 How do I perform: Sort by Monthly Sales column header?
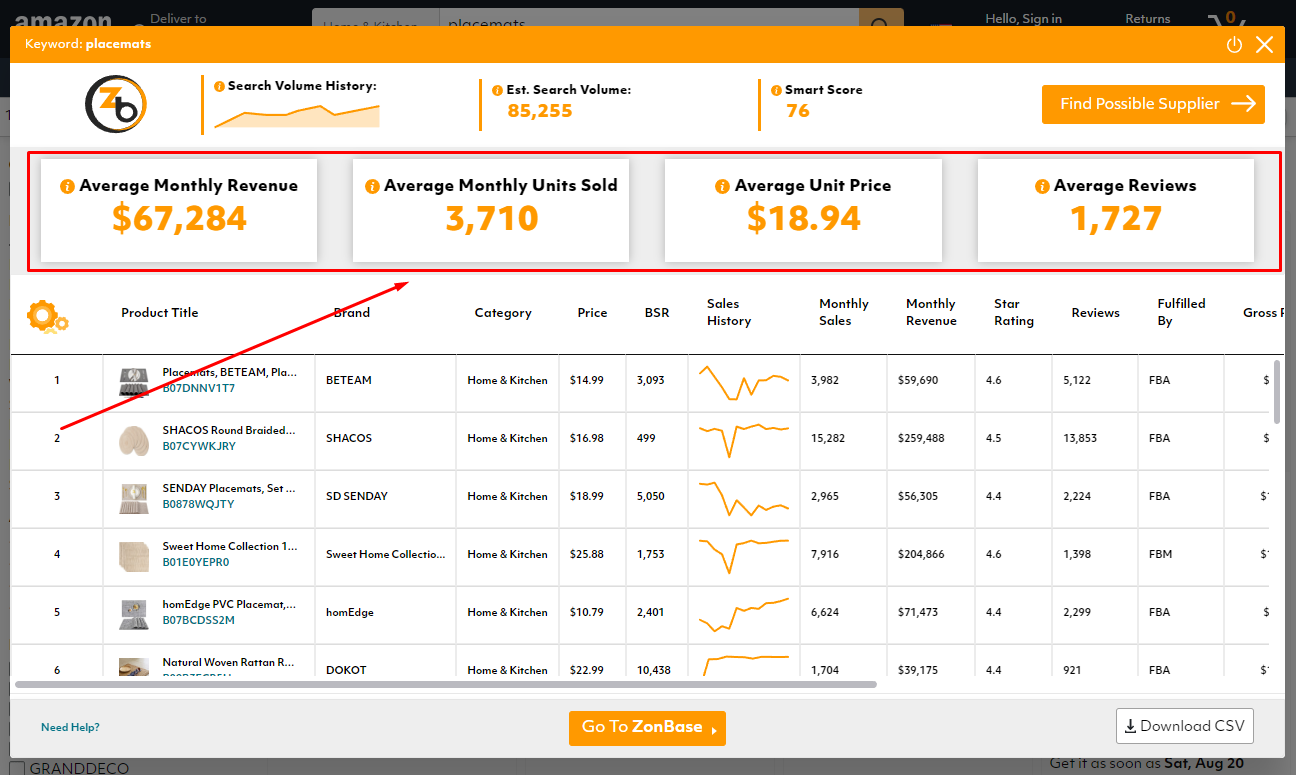pos(844,312)
